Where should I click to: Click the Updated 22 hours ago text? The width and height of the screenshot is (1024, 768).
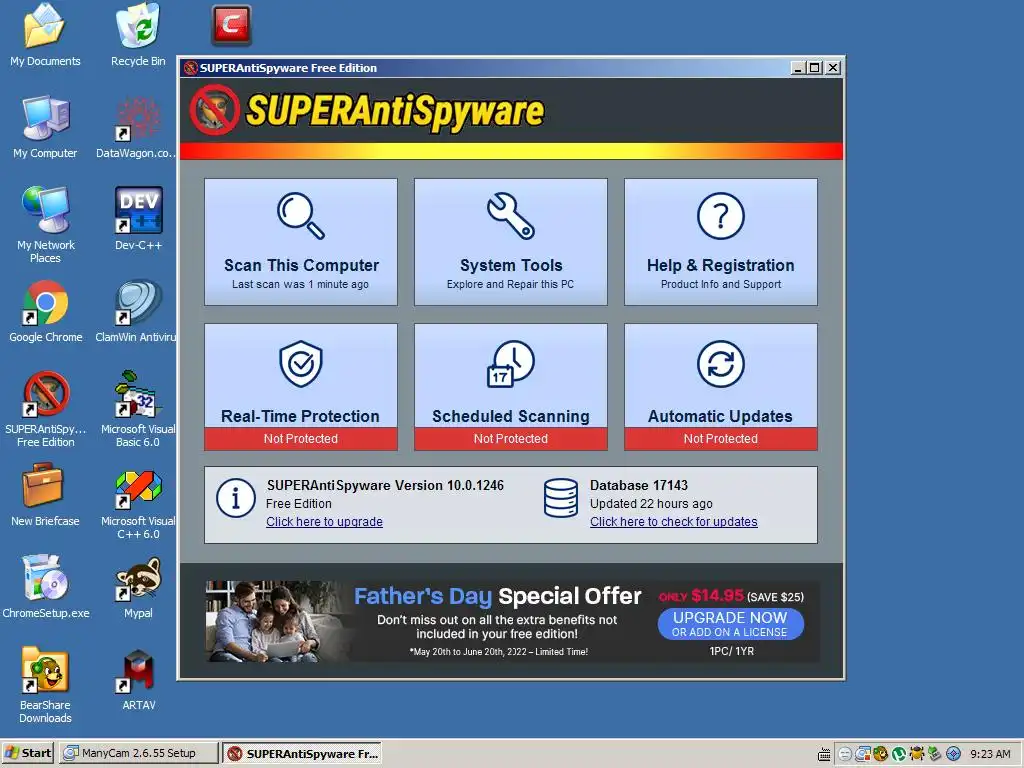coord(651,504)
